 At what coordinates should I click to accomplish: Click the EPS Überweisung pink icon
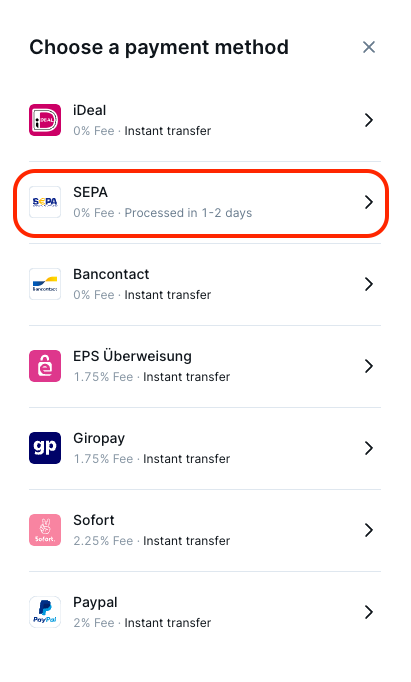coord(45,366)
